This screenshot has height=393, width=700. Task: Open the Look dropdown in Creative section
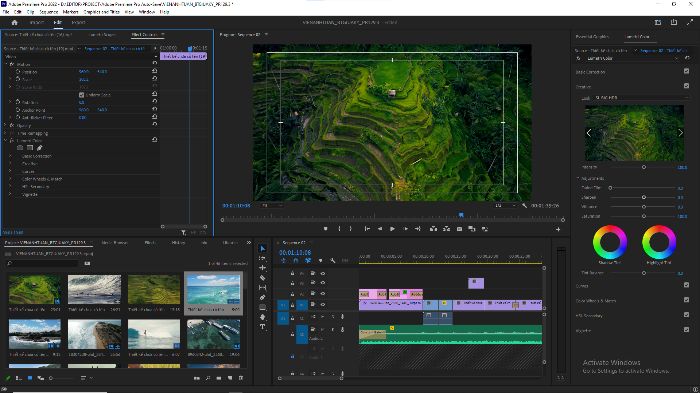click(x=640, y=97)
